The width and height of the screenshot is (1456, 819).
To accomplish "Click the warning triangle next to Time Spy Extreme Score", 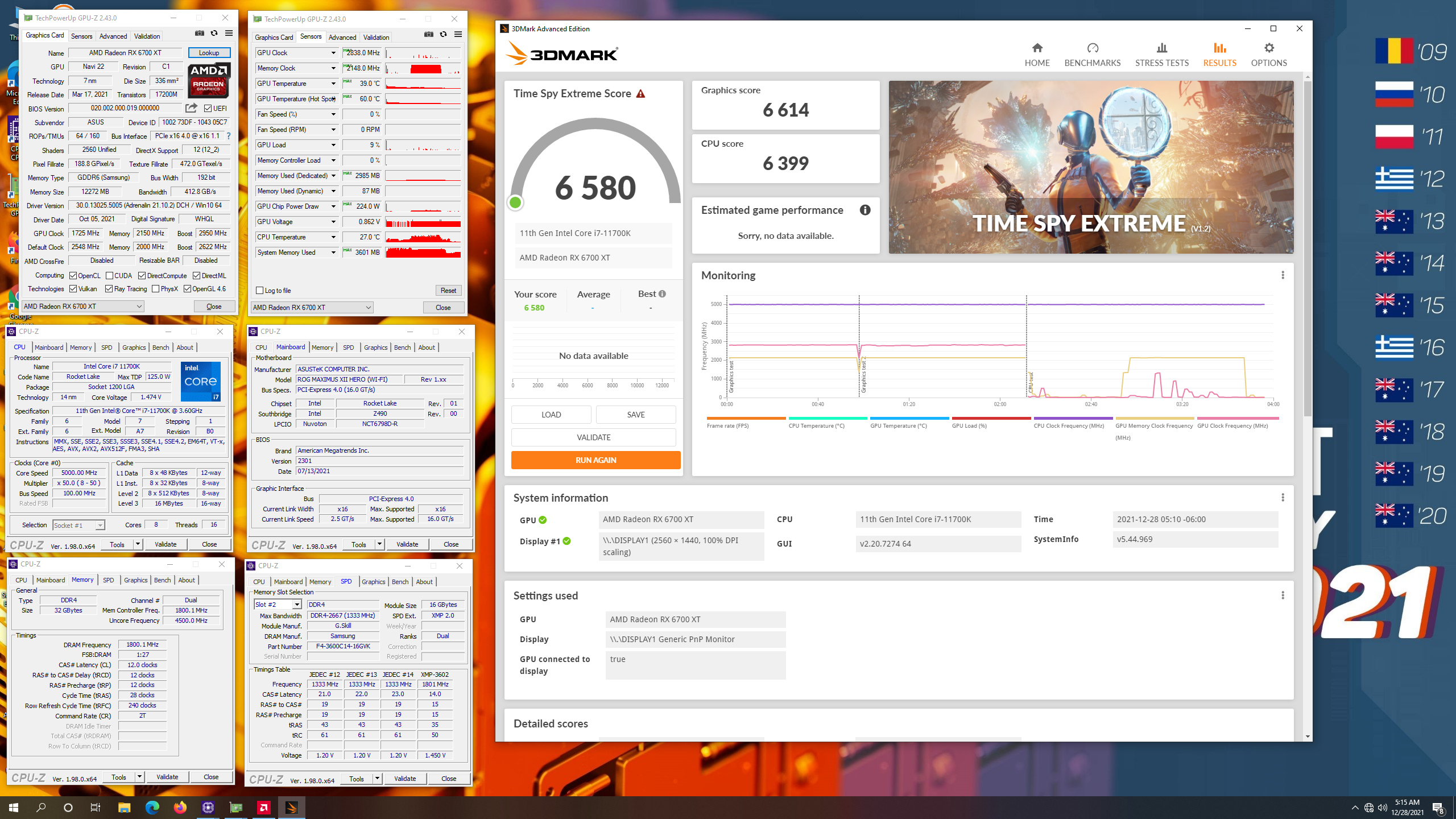I will pos(641,94).
